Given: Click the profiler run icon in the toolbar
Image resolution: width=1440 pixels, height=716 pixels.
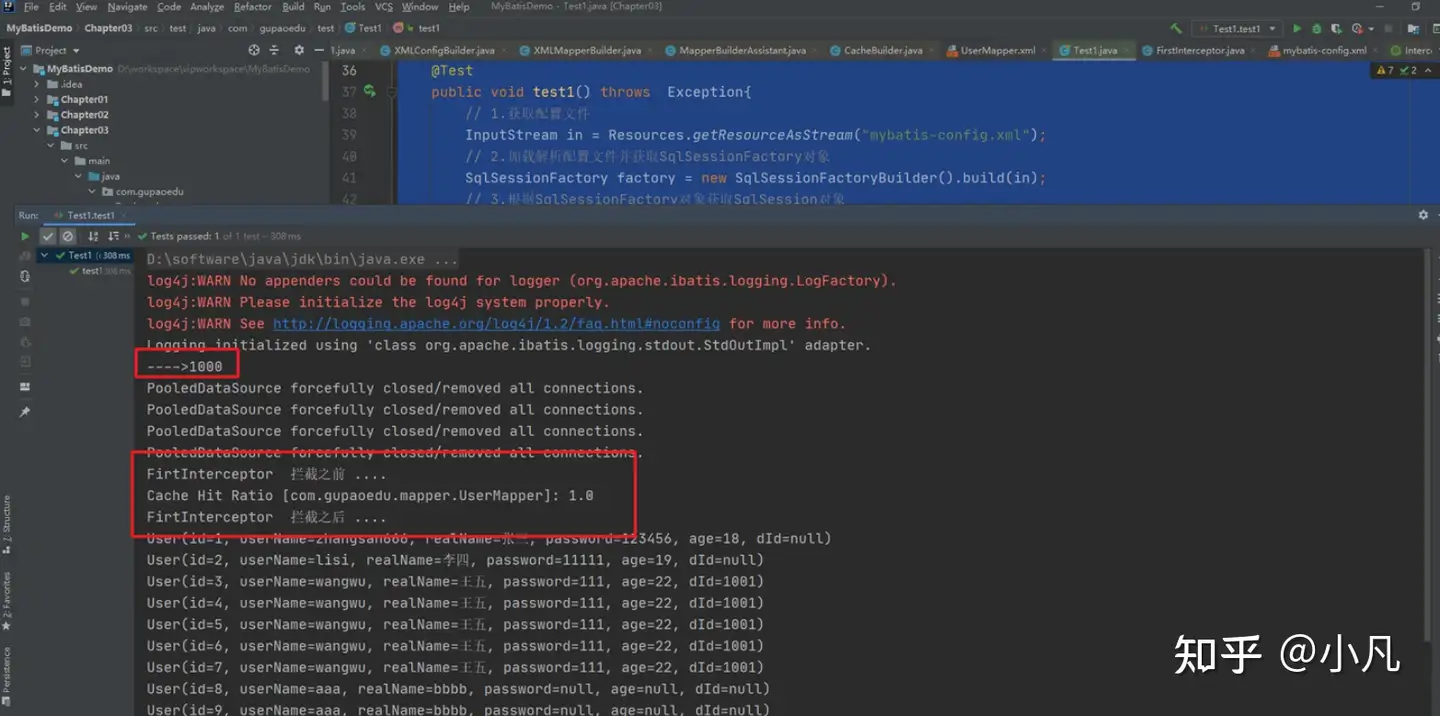Looking at the screenshot, I should coord(1357,29).
